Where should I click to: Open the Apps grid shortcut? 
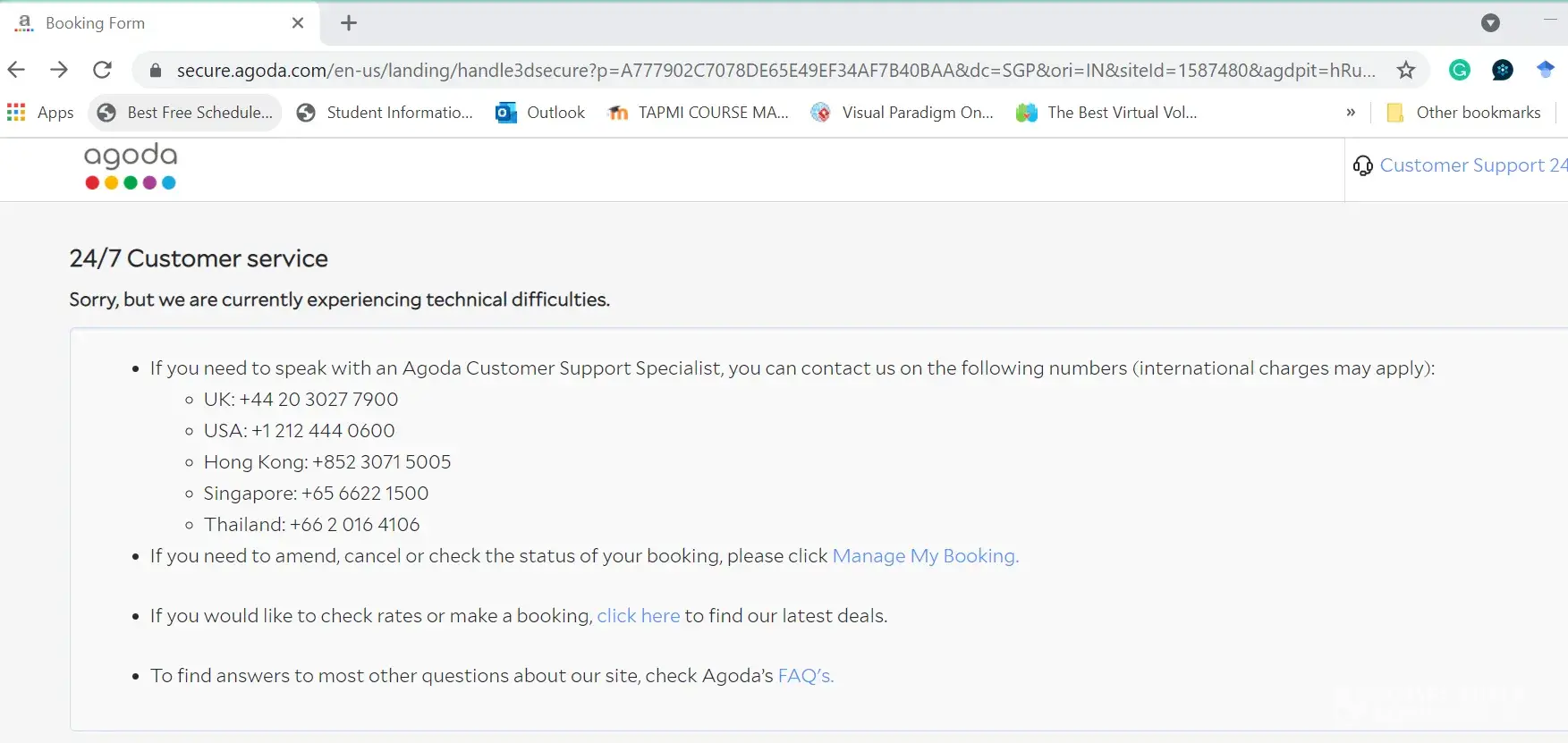(x=40, y=113)
